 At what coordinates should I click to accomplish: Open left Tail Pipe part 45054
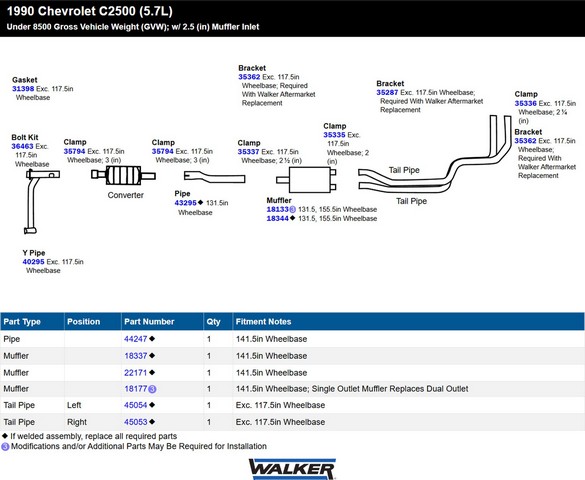coord(136,405)
